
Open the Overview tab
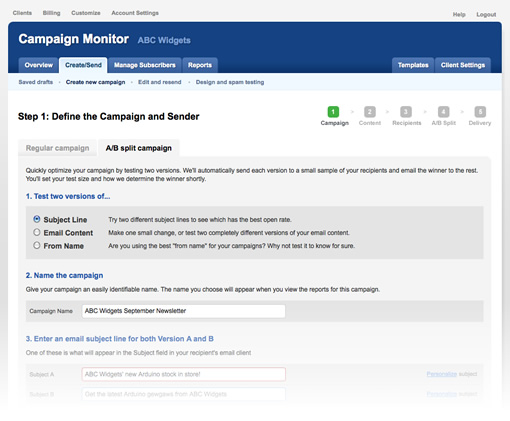pos(39,65)
